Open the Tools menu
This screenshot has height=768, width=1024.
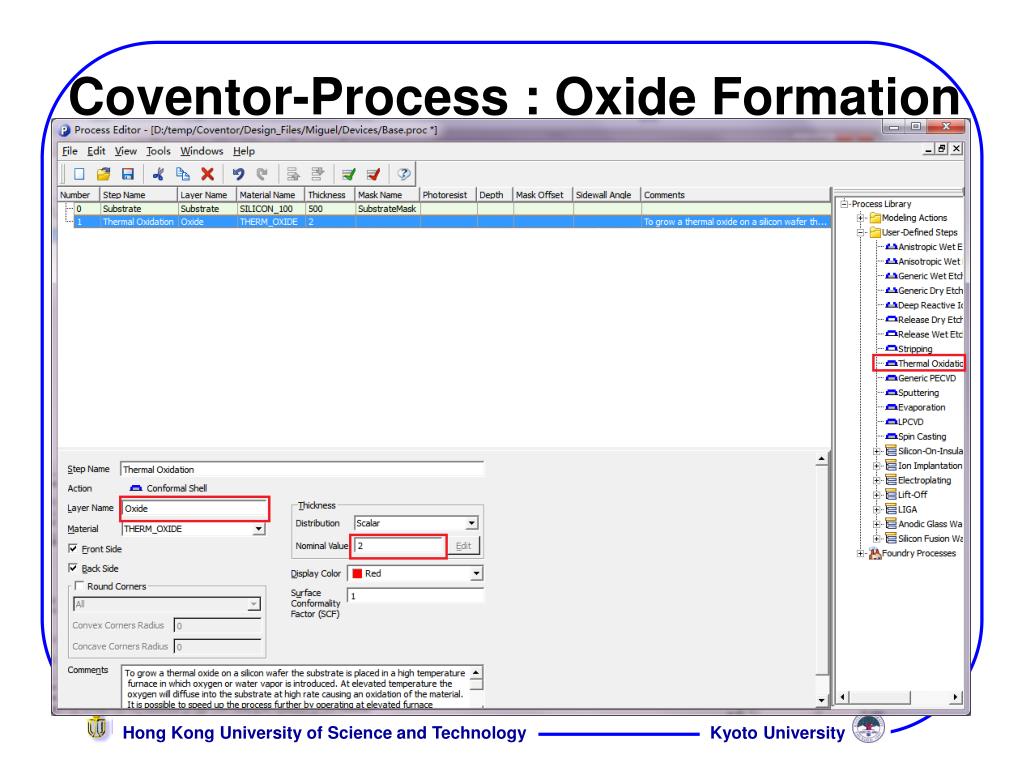coord(158,151)
